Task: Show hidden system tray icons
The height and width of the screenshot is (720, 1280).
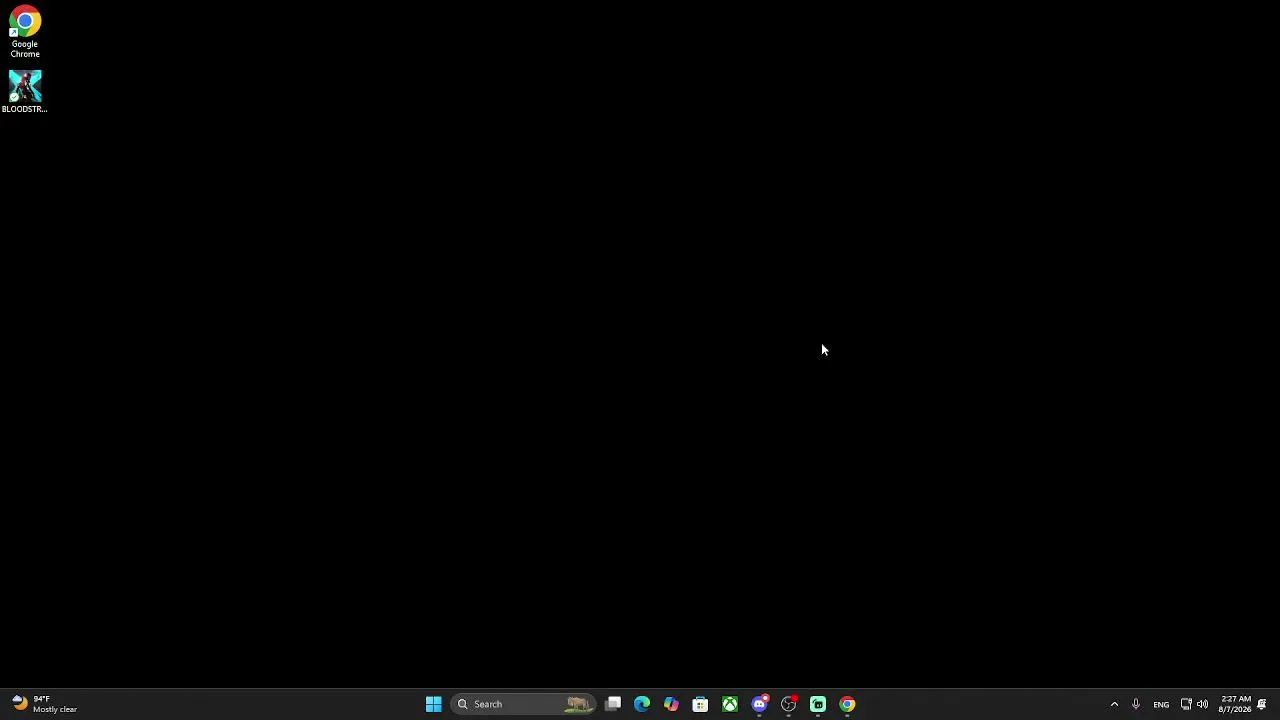Action: tap(1114, 704)
